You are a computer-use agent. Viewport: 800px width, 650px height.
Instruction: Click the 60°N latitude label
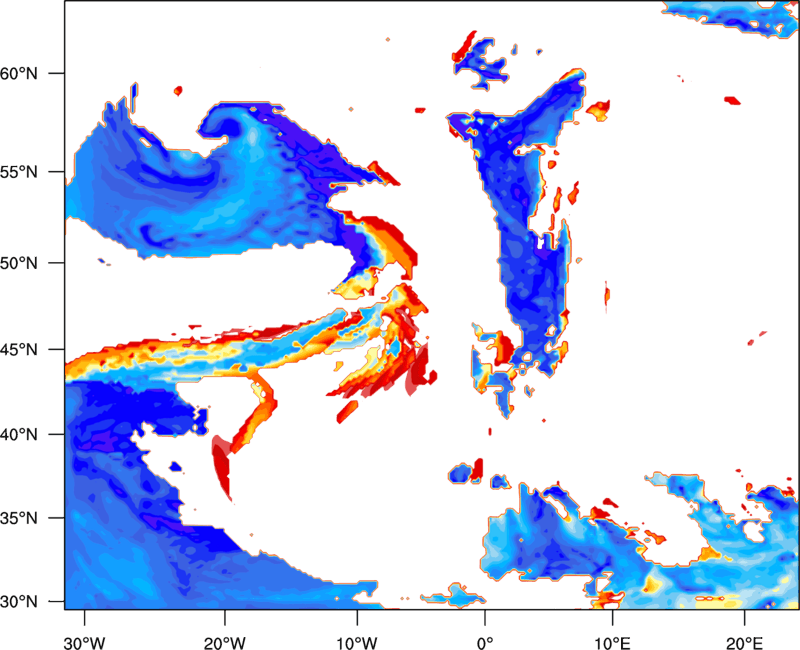pyautogui.click(x=19, y=73)
